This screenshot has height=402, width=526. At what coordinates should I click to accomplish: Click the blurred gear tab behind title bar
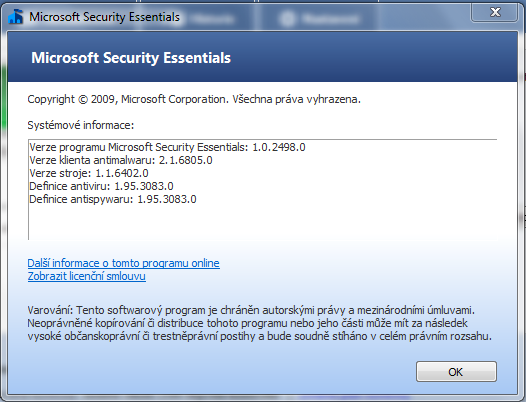point(319,18)
